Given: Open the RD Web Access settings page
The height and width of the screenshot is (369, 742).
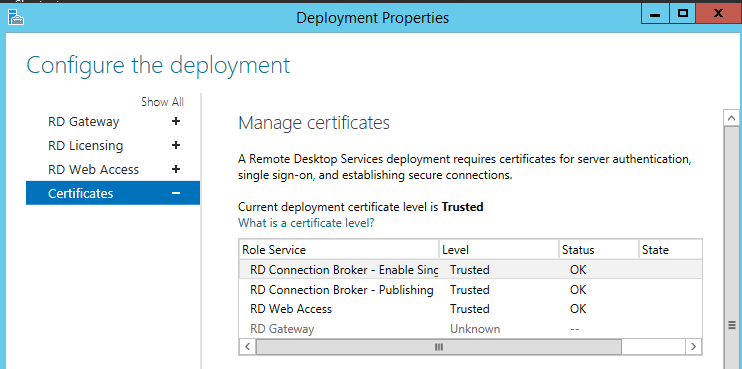Looking at the screenshot, I should (94, 169).
